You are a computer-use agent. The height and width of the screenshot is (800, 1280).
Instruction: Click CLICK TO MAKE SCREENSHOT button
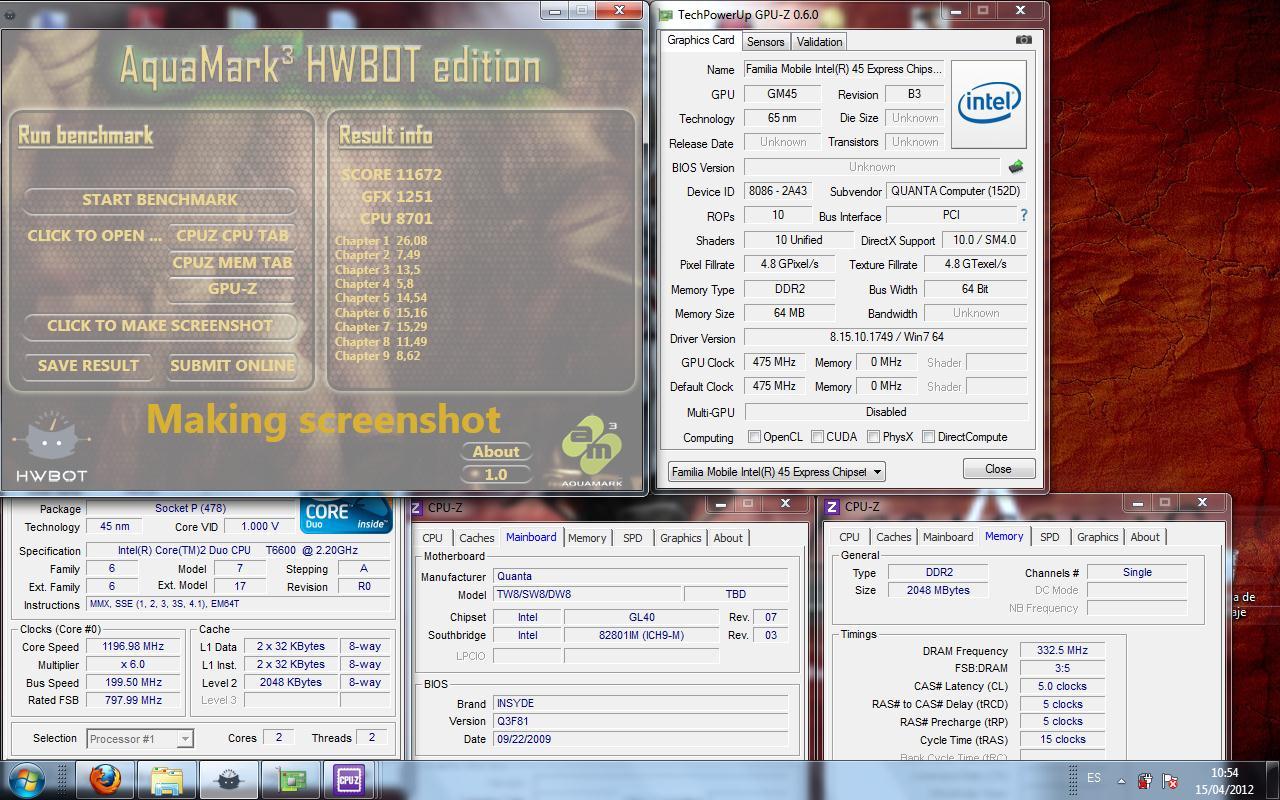tap(160, 326)
